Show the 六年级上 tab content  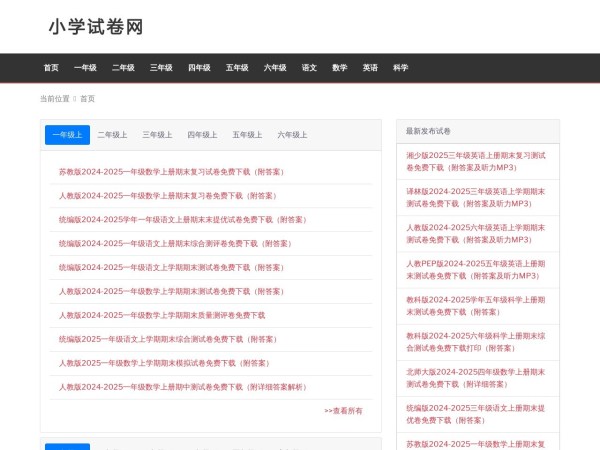coord(292,135)
